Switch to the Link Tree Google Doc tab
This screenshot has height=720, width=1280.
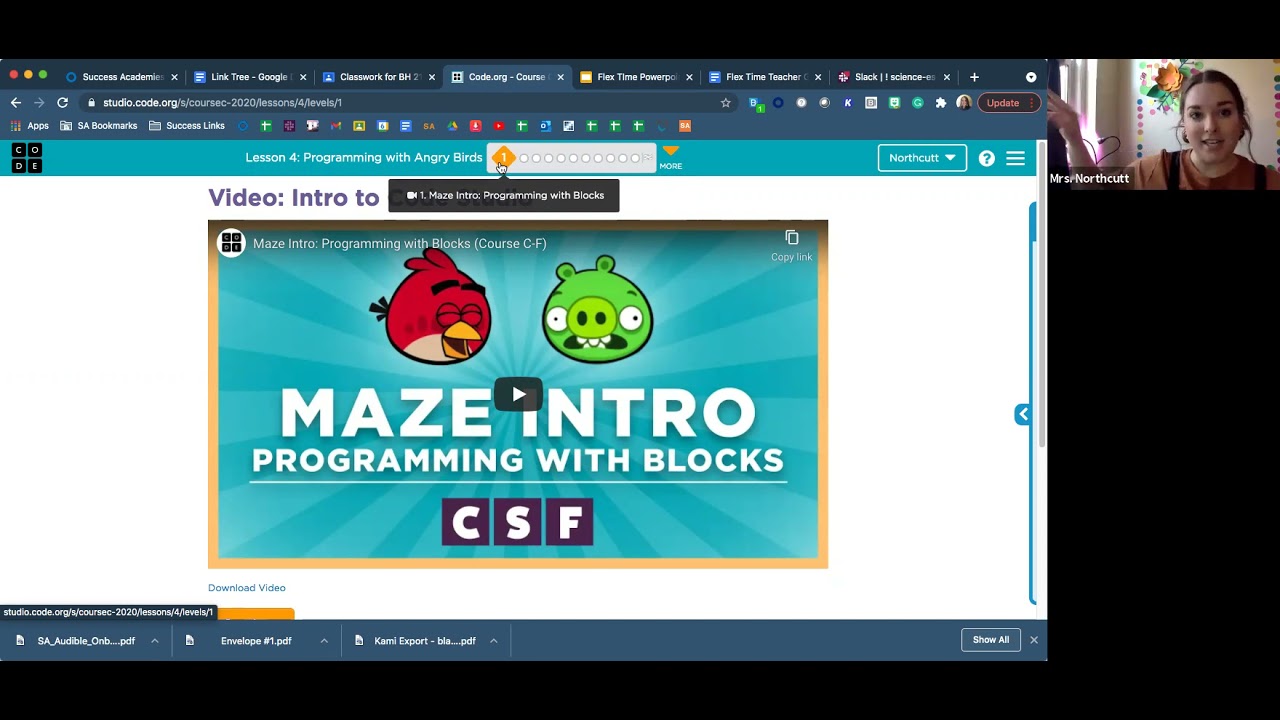pyautogui.click(x=250, y=77)
